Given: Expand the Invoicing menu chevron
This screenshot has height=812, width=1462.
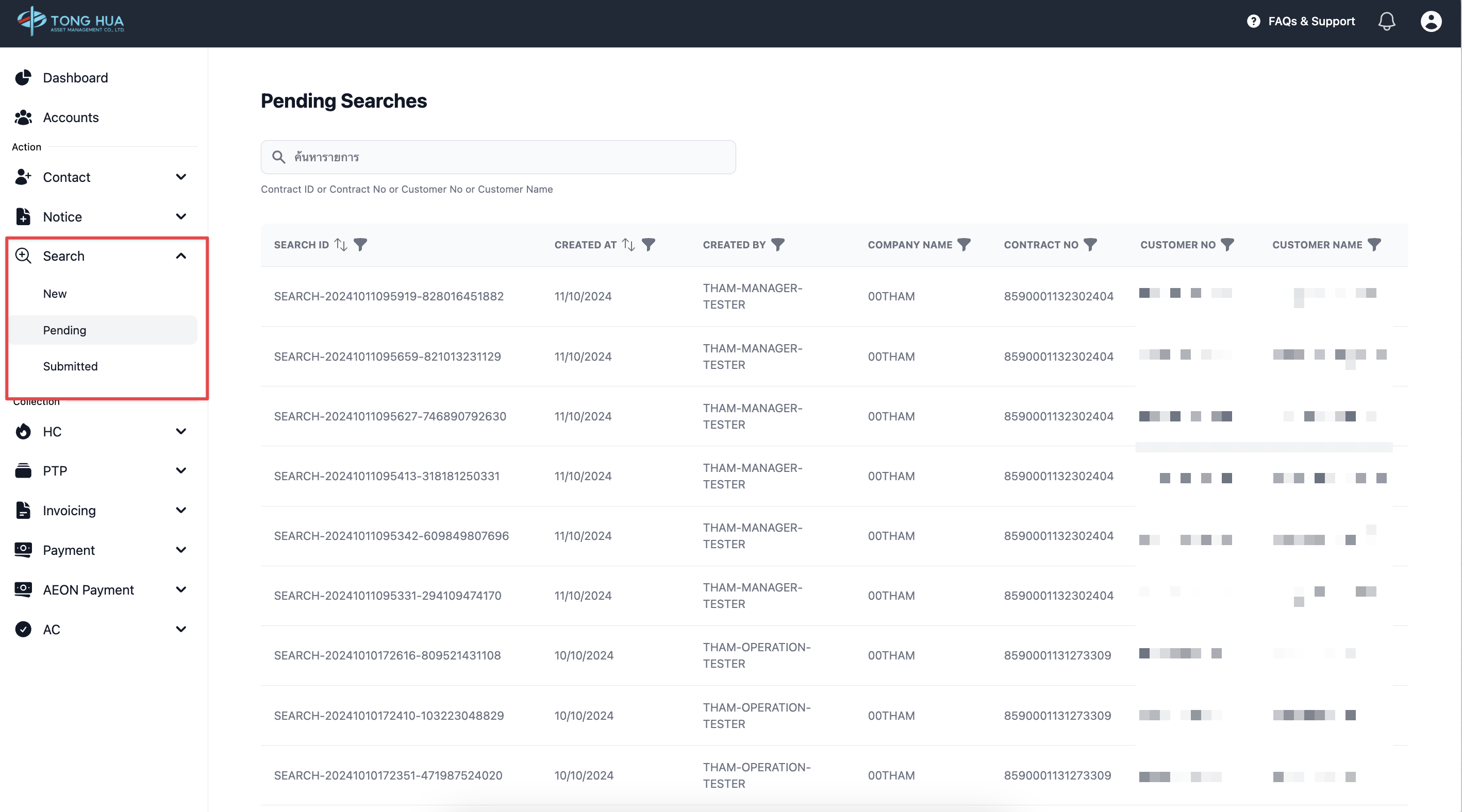Looking at the screenshot, I should coord(181,511).
